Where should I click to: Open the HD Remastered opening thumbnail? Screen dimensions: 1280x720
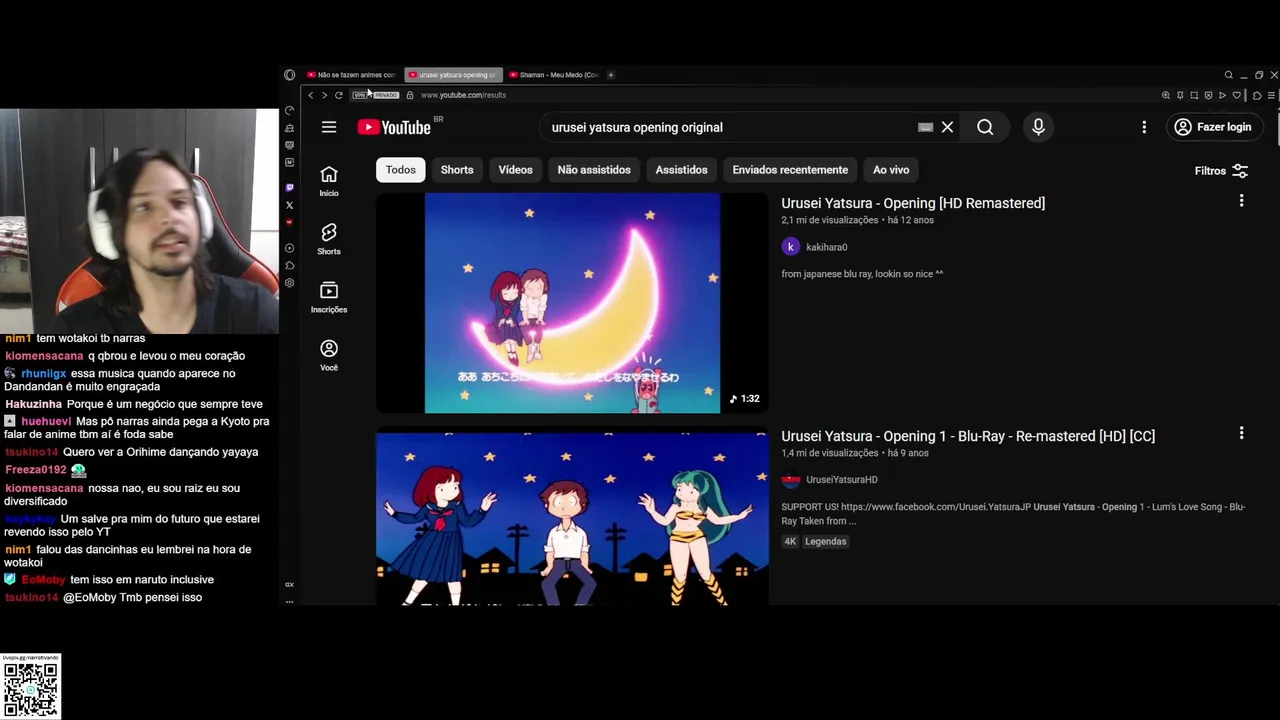pos(572,303)
